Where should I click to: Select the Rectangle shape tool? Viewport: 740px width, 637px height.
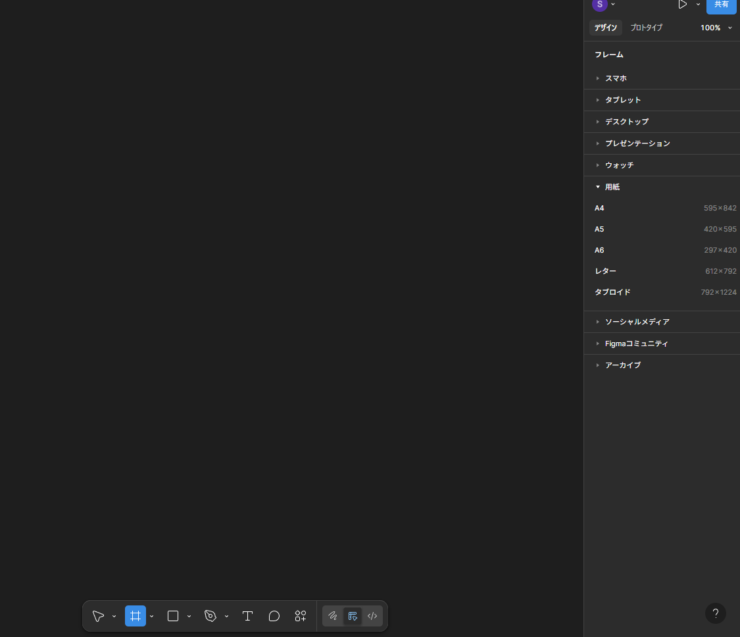pos(173,616)
